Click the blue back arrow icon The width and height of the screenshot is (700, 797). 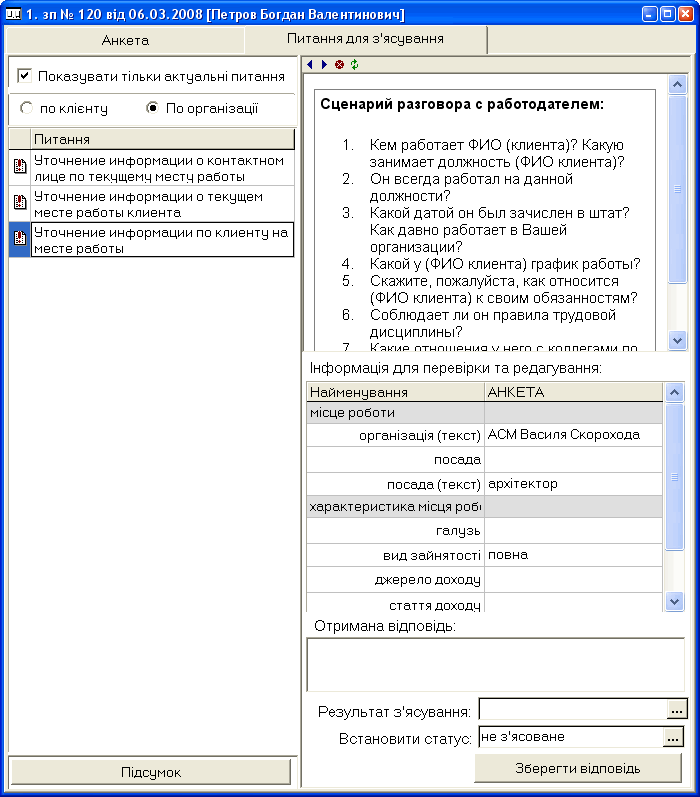click(x=310, y=65)
